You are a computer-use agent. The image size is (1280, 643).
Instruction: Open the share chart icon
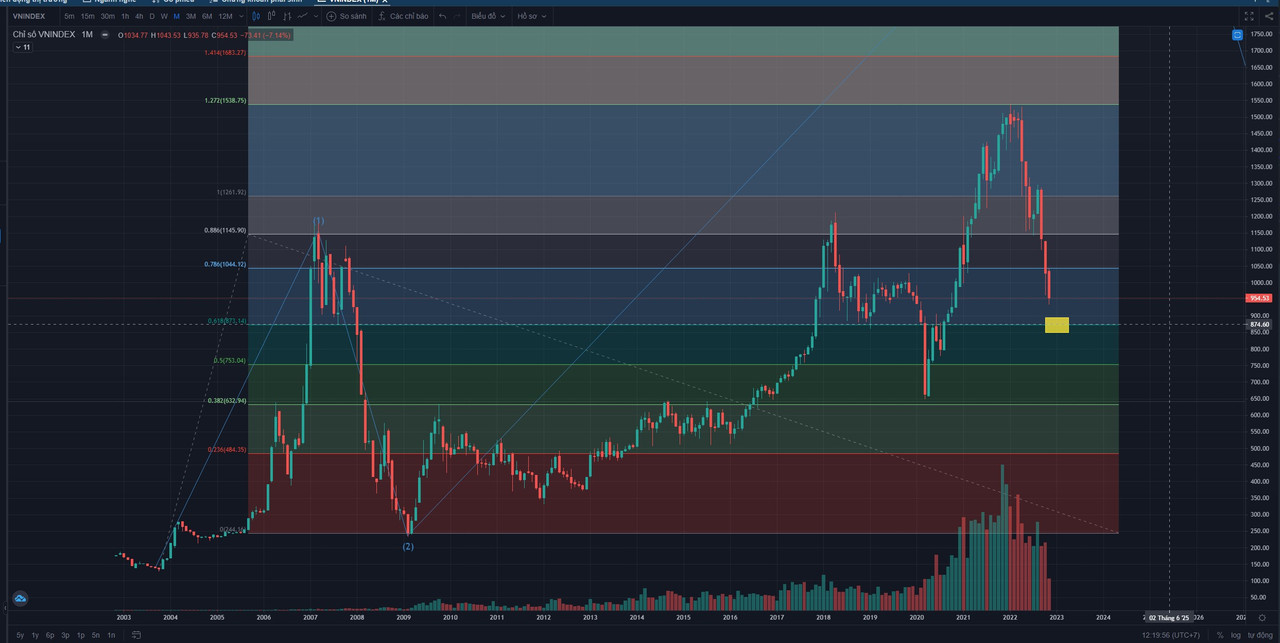tap(1267, 16)
